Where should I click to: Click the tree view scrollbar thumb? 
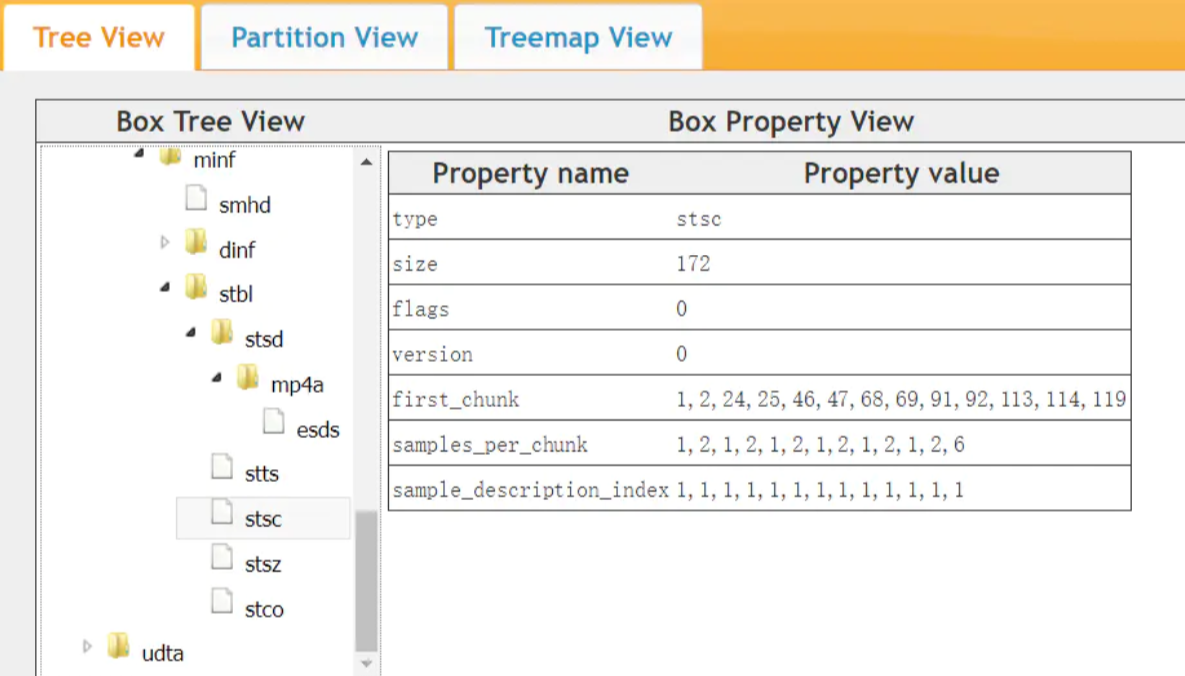(x=367, y=581)
